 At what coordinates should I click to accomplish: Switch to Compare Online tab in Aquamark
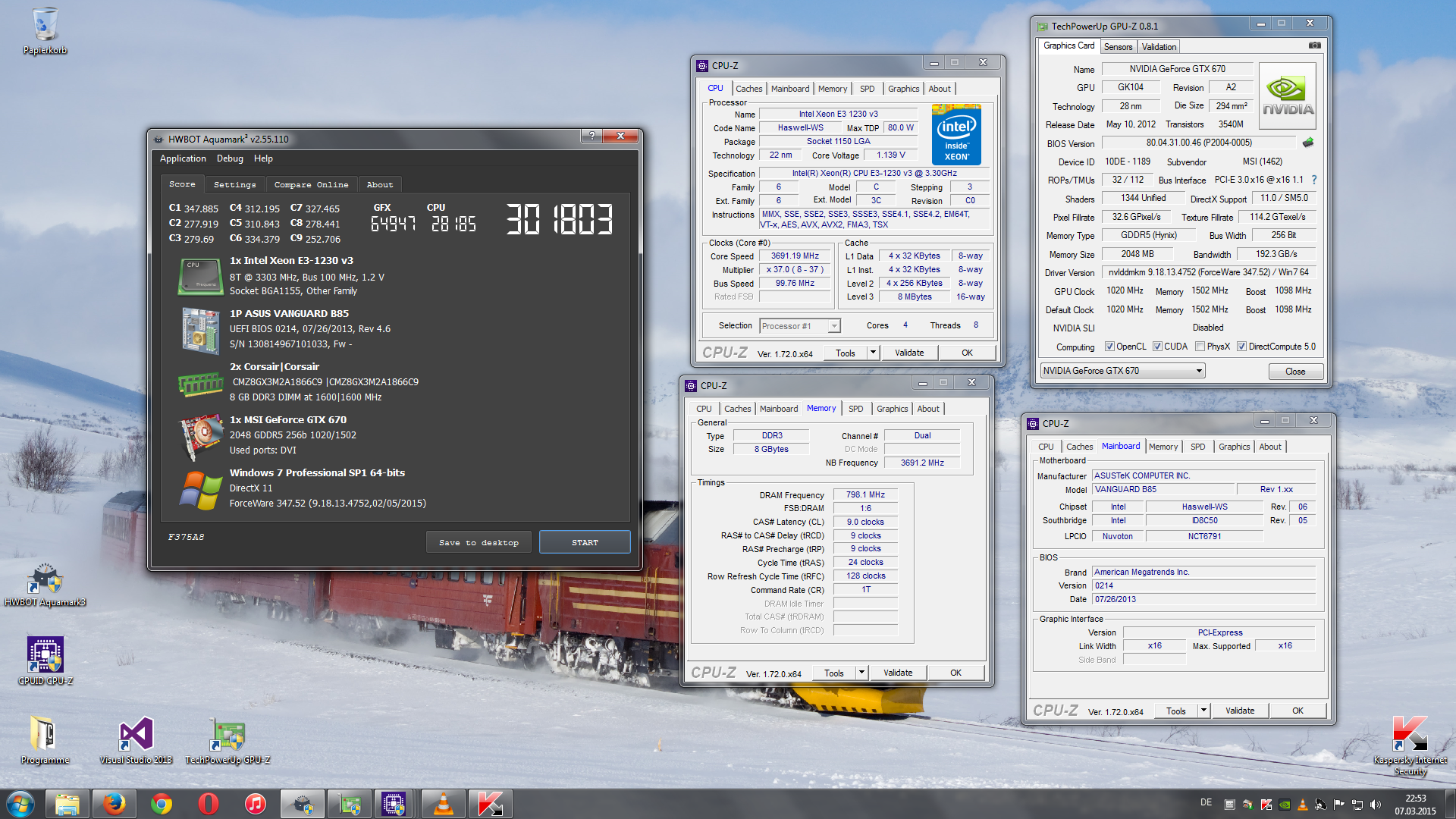pos(311,184)
